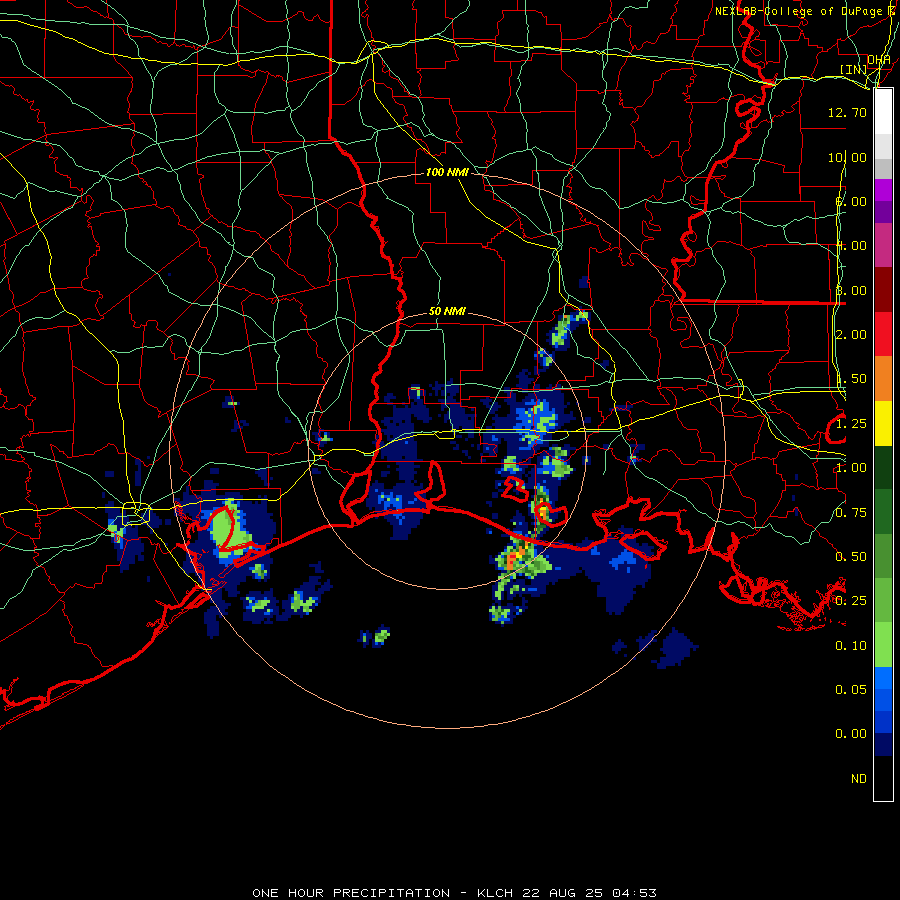This screenshot has width=900, height=900.
Task: Pick the black ND swatch at legend bottom
Action: click(883, 778)
